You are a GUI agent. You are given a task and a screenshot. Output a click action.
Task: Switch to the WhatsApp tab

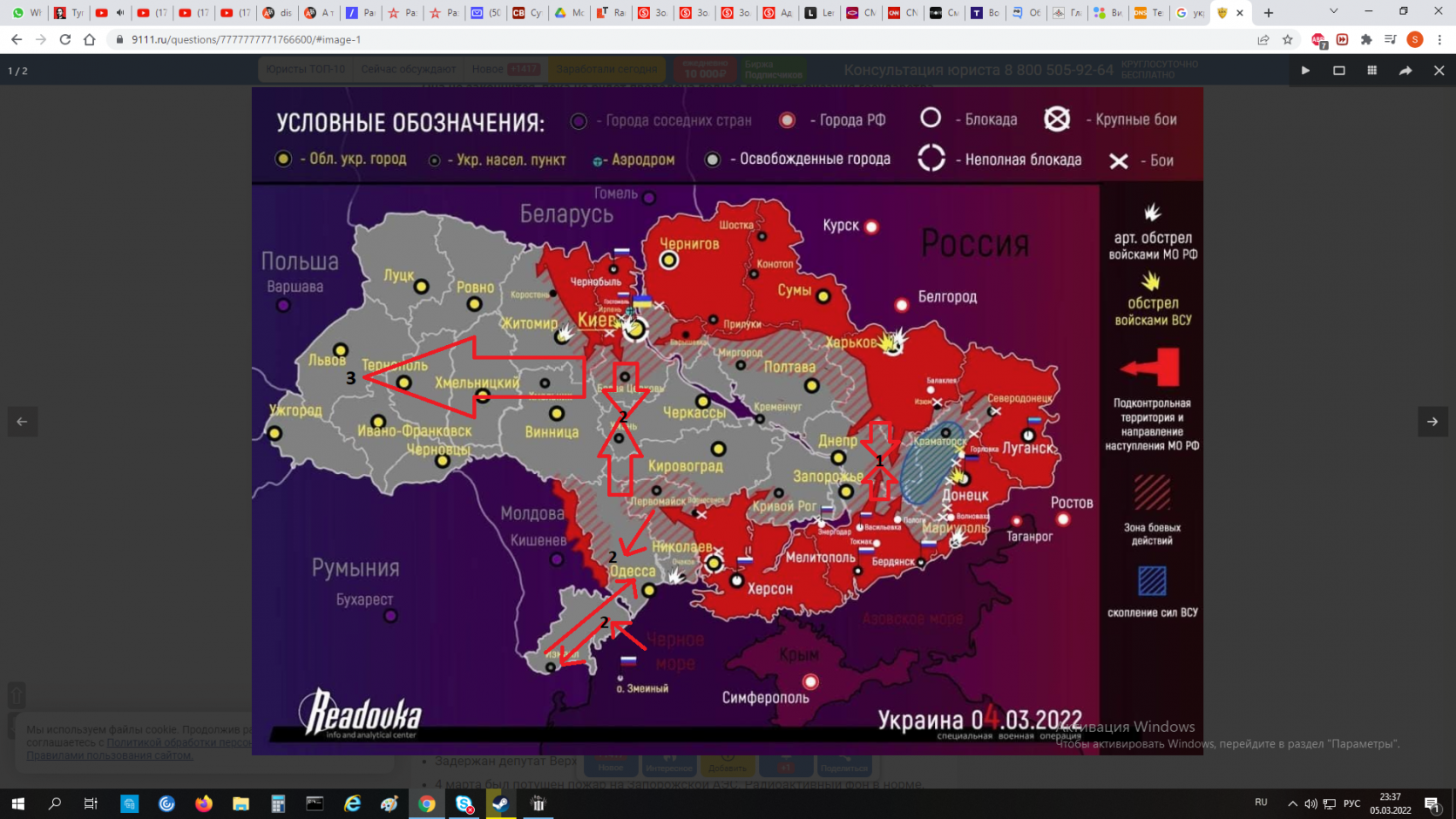pyautogui.click(x=26, y=13)
